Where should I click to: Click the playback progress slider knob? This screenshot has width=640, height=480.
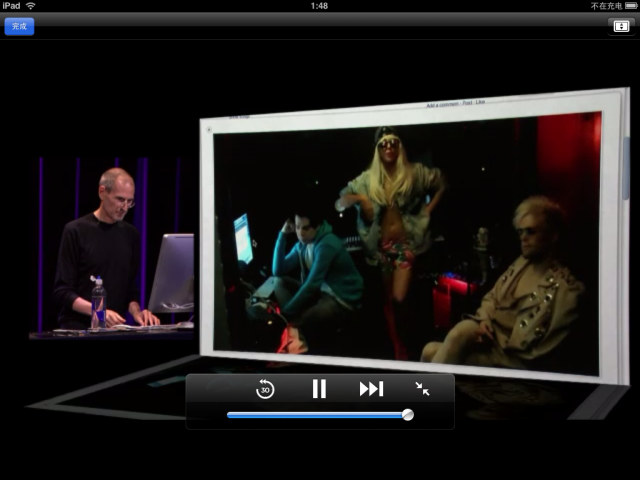tap(407, 415)
